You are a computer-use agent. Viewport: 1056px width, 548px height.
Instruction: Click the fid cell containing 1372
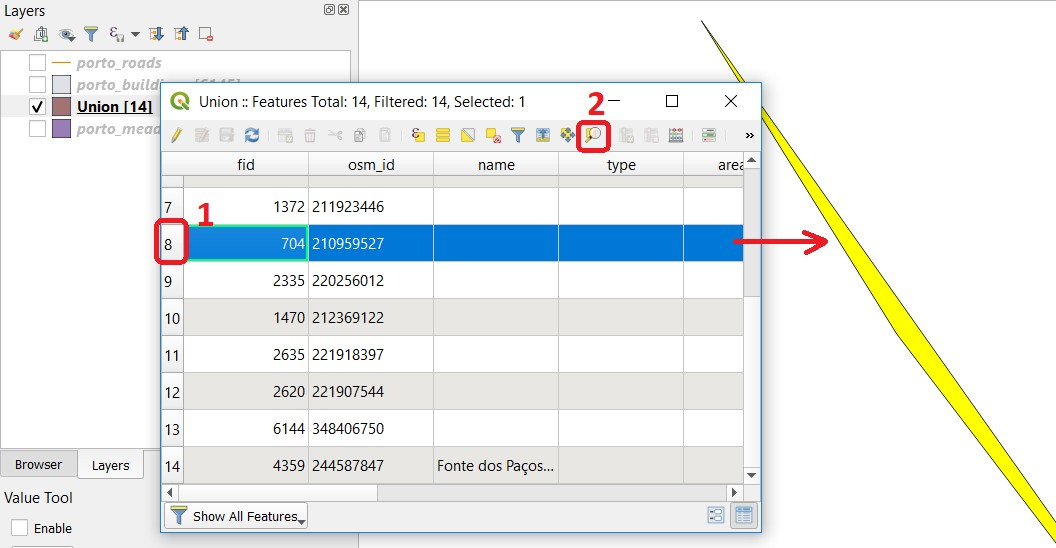(x=246, y=207)
